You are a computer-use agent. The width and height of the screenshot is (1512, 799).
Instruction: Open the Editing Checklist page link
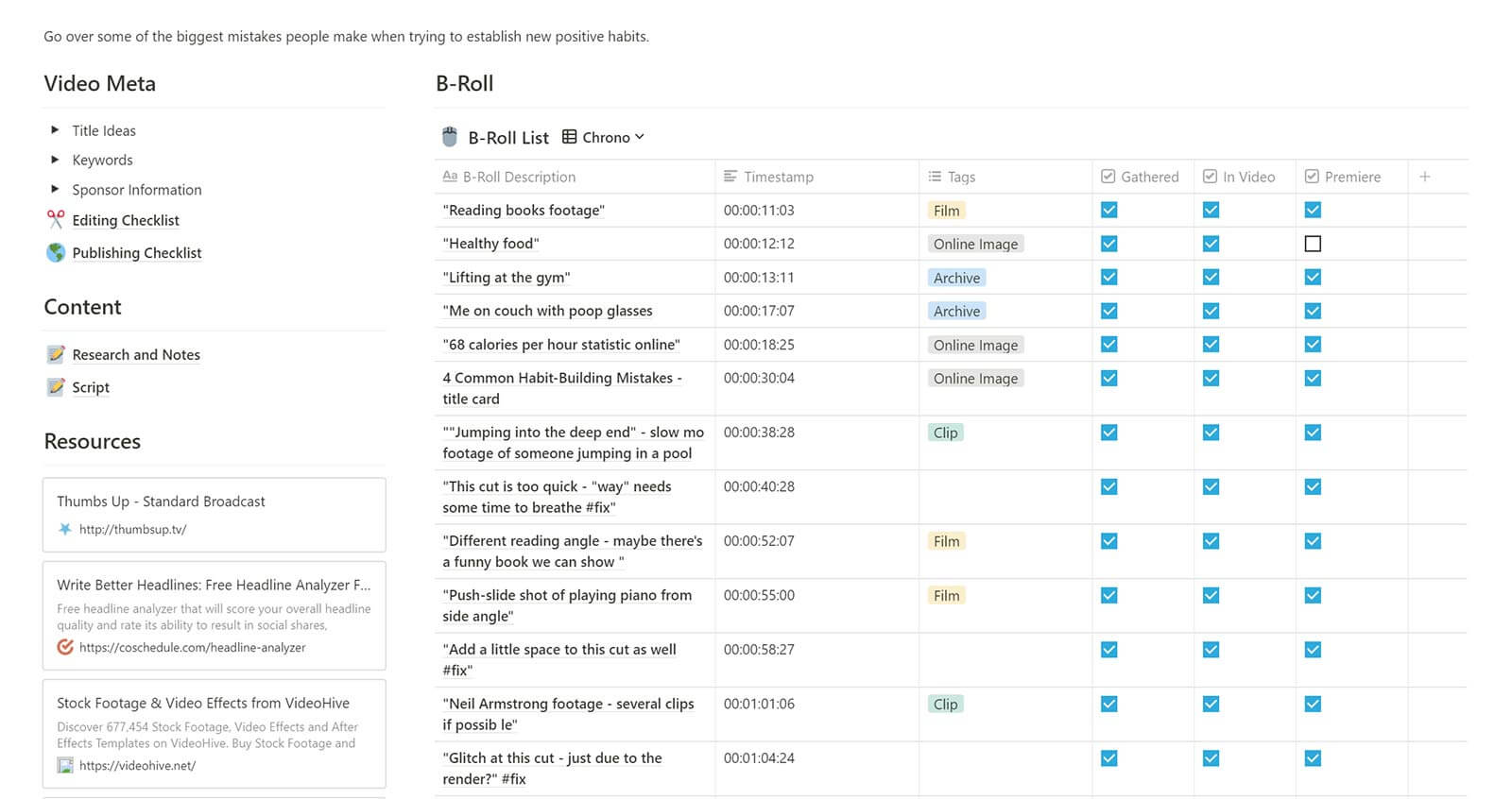pyautogui.click(x=126, y=220)
